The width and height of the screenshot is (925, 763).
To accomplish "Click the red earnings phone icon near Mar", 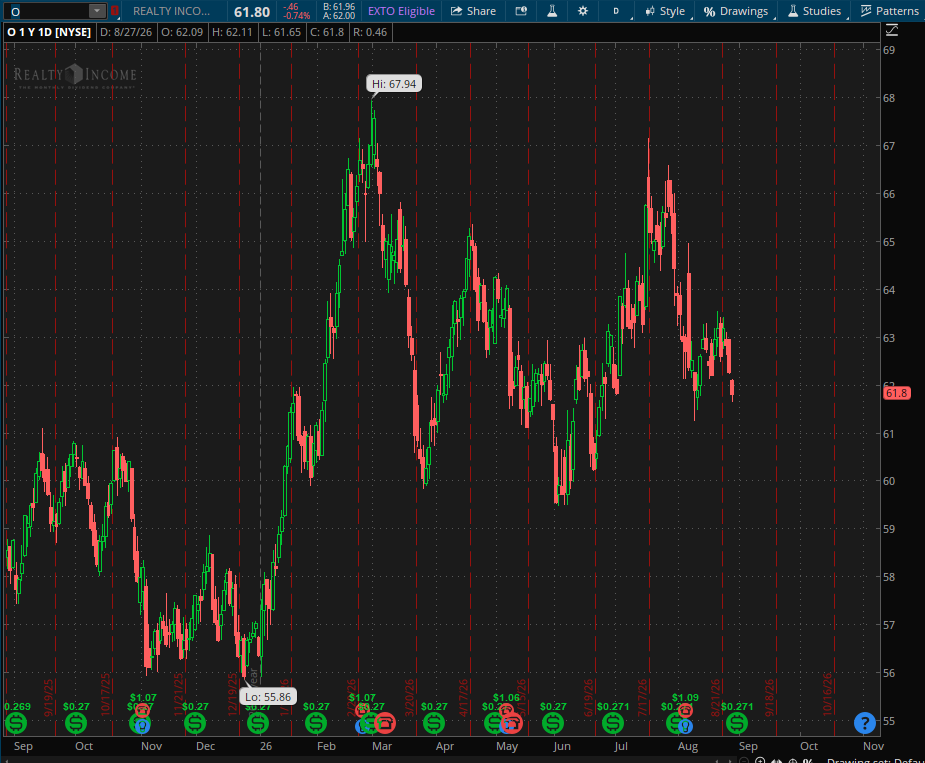I will (x=385, y=723).
